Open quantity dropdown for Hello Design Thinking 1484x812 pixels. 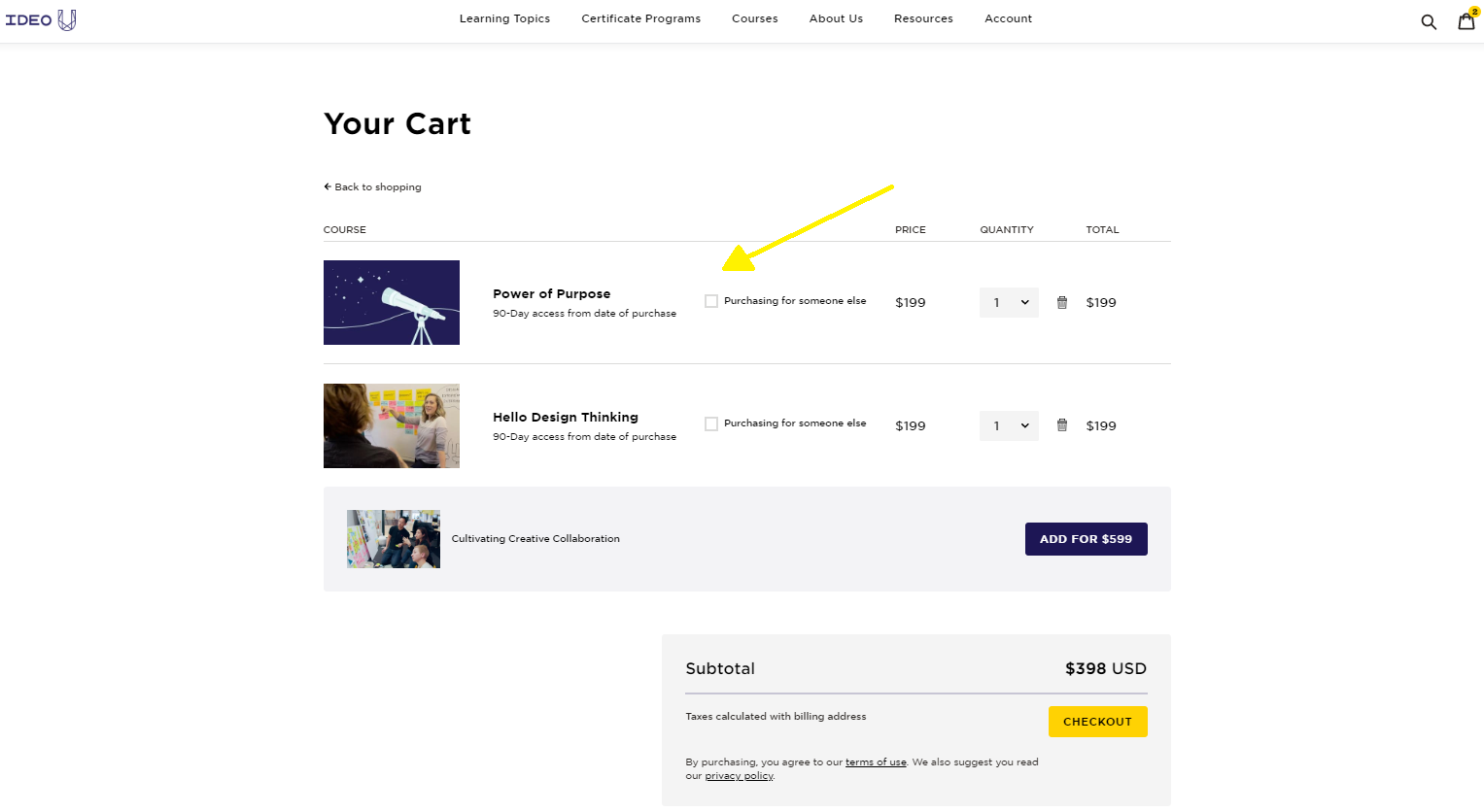1009,425
